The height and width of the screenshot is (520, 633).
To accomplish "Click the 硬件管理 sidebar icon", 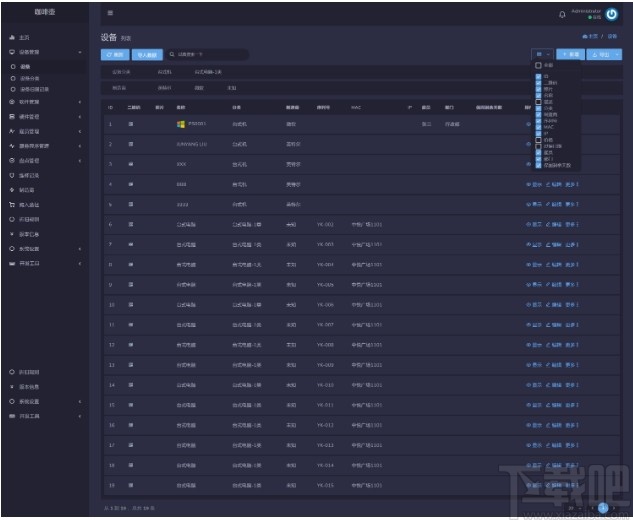I will click(x=12, y=116).
